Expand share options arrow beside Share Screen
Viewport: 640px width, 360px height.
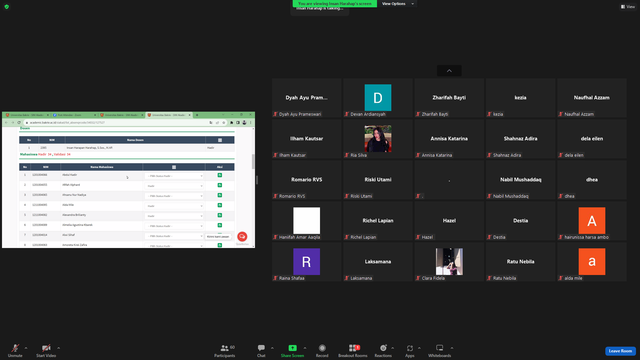coord(304,348)
